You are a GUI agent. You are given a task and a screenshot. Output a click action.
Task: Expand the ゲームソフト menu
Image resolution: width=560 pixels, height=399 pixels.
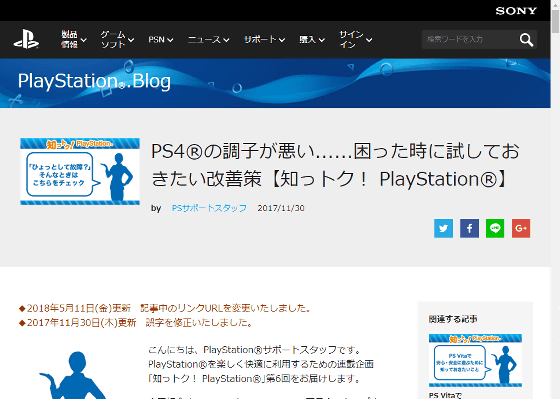click(x=117, y=39)
